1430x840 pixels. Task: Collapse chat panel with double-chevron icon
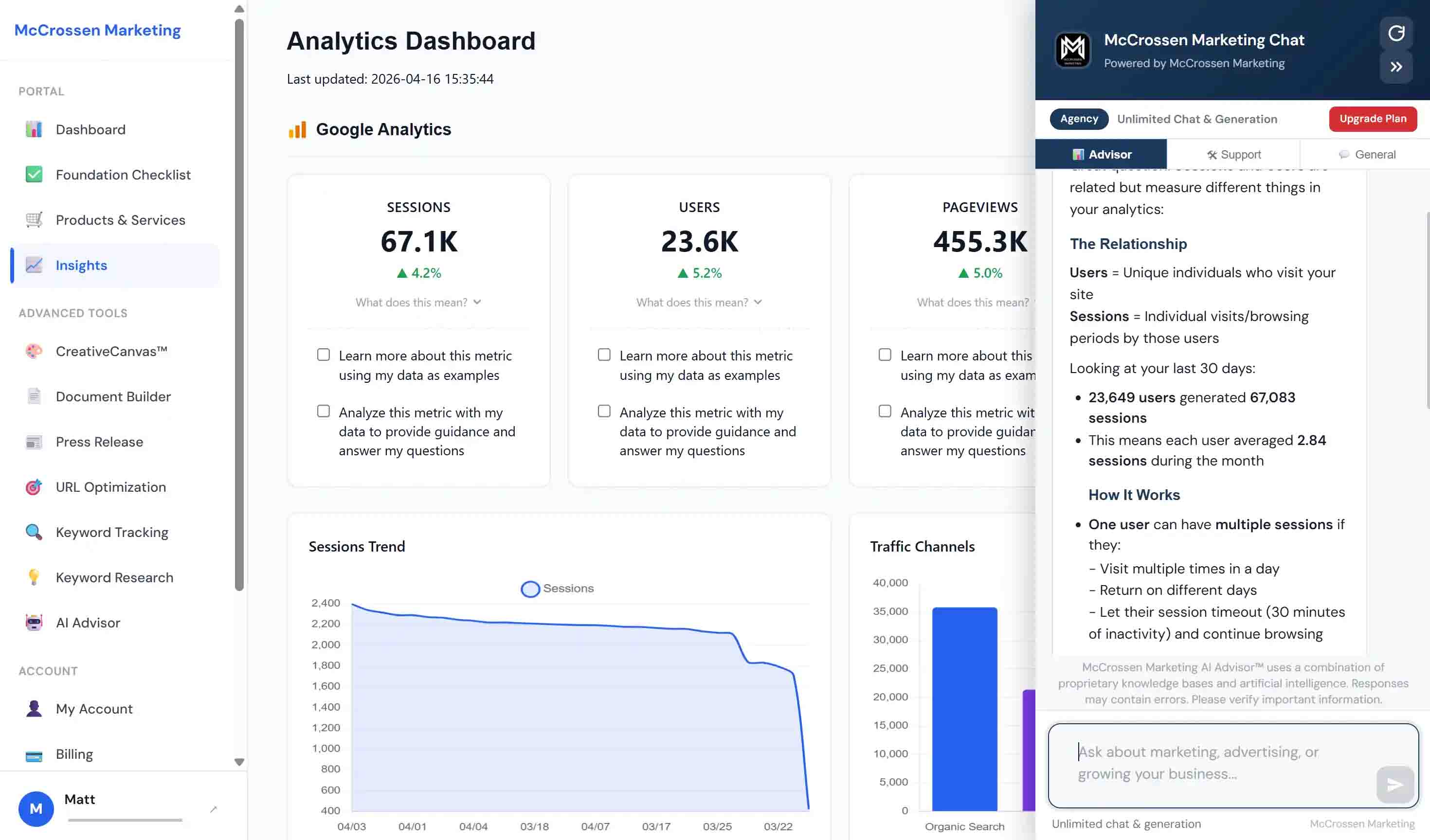pyautogui.click(x=1396, y=67)
